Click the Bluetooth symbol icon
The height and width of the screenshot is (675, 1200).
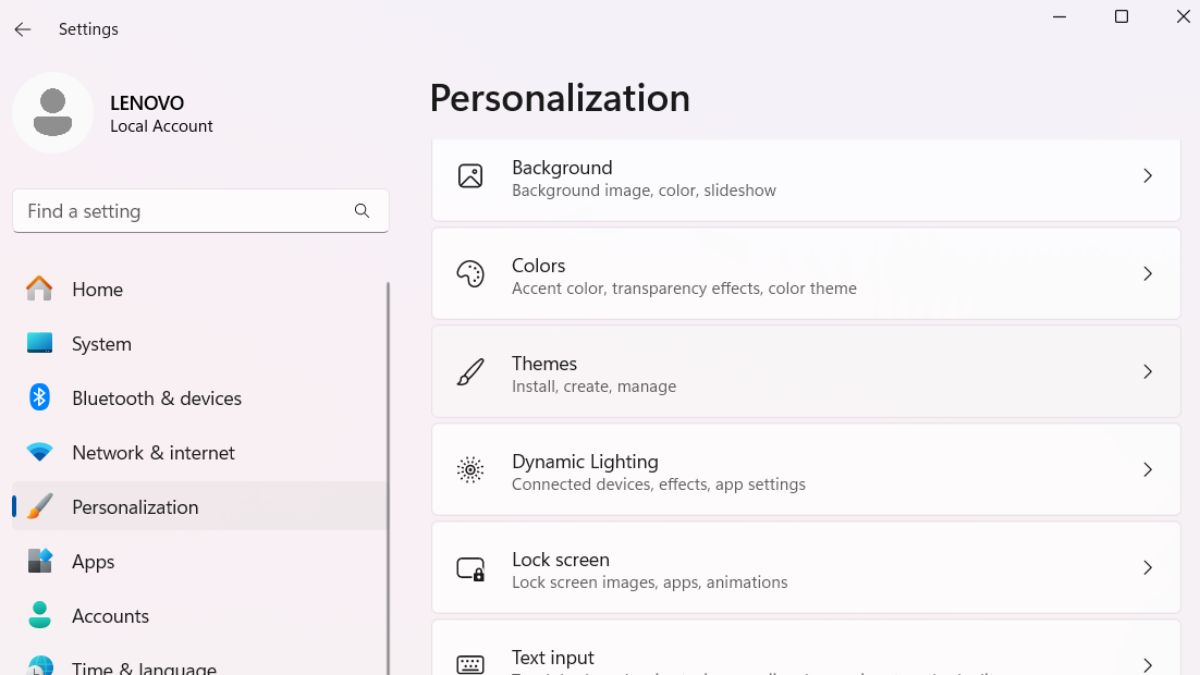tap(39, 397)
